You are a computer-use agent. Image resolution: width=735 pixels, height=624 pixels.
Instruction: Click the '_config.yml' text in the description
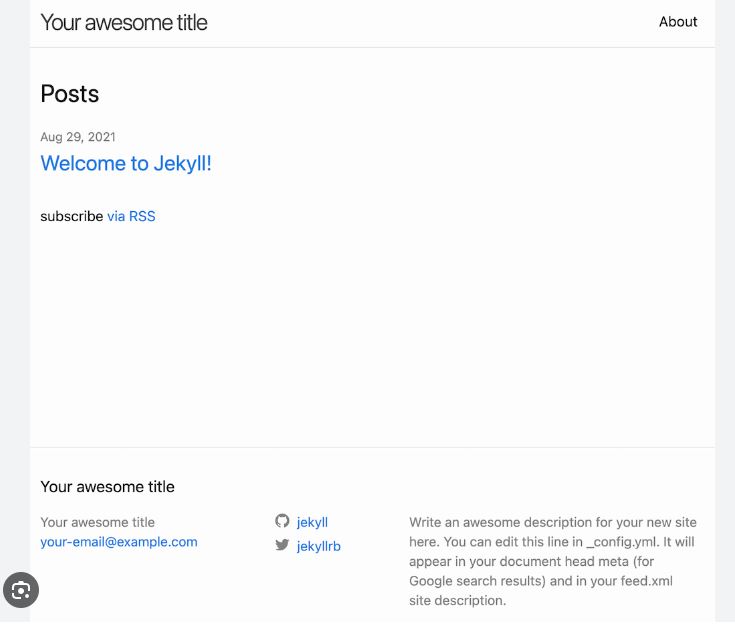(622, 542)
